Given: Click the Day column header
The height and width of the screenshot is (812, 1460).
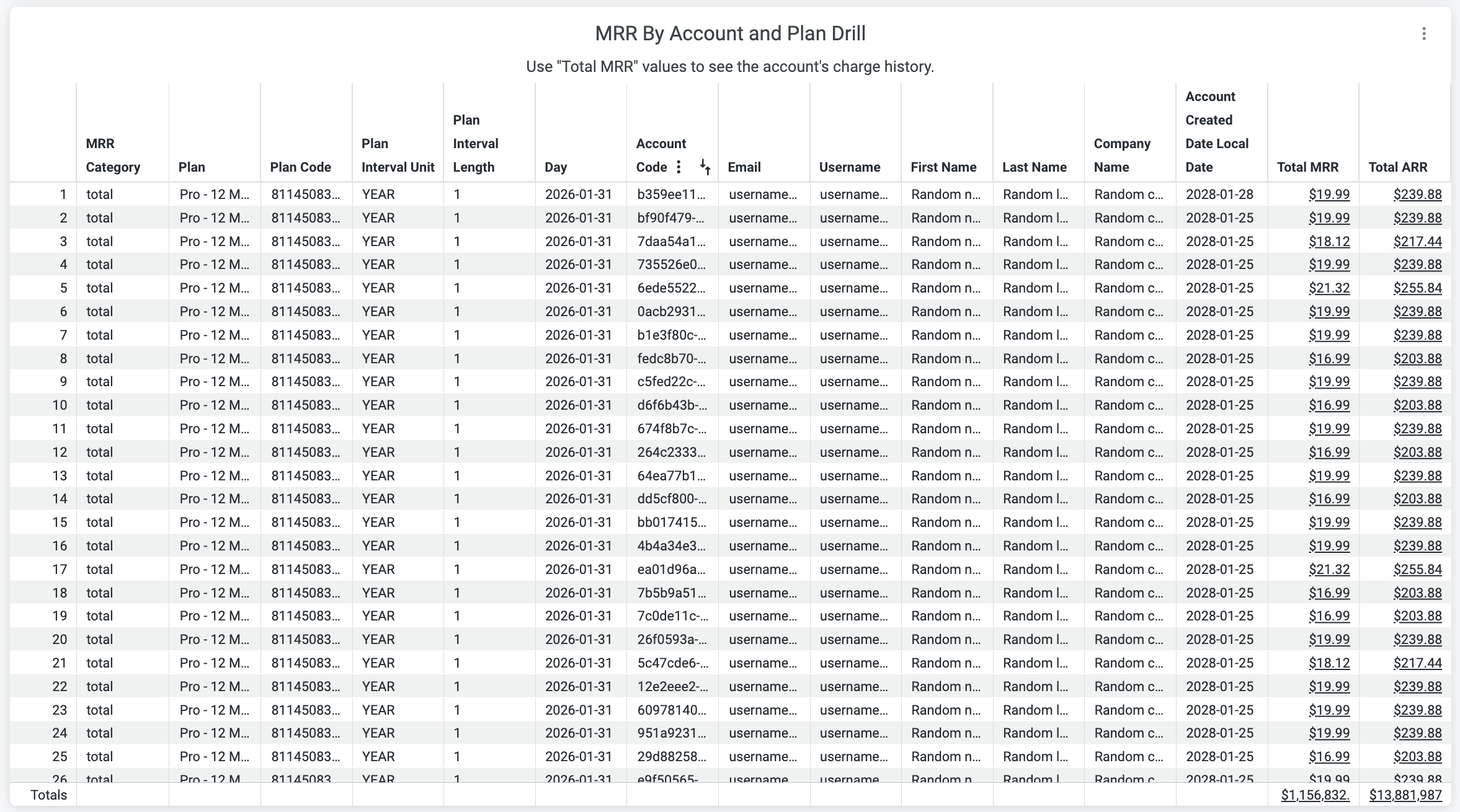Looking at the screenshot, I should [556, 167].
